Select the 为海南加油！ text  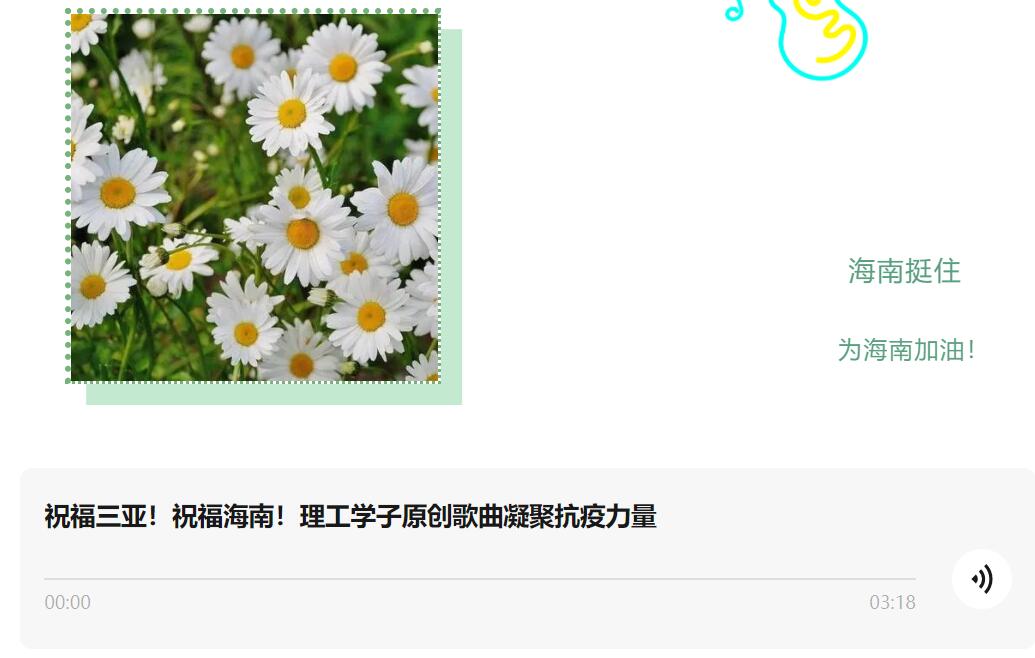click(906, 350)
